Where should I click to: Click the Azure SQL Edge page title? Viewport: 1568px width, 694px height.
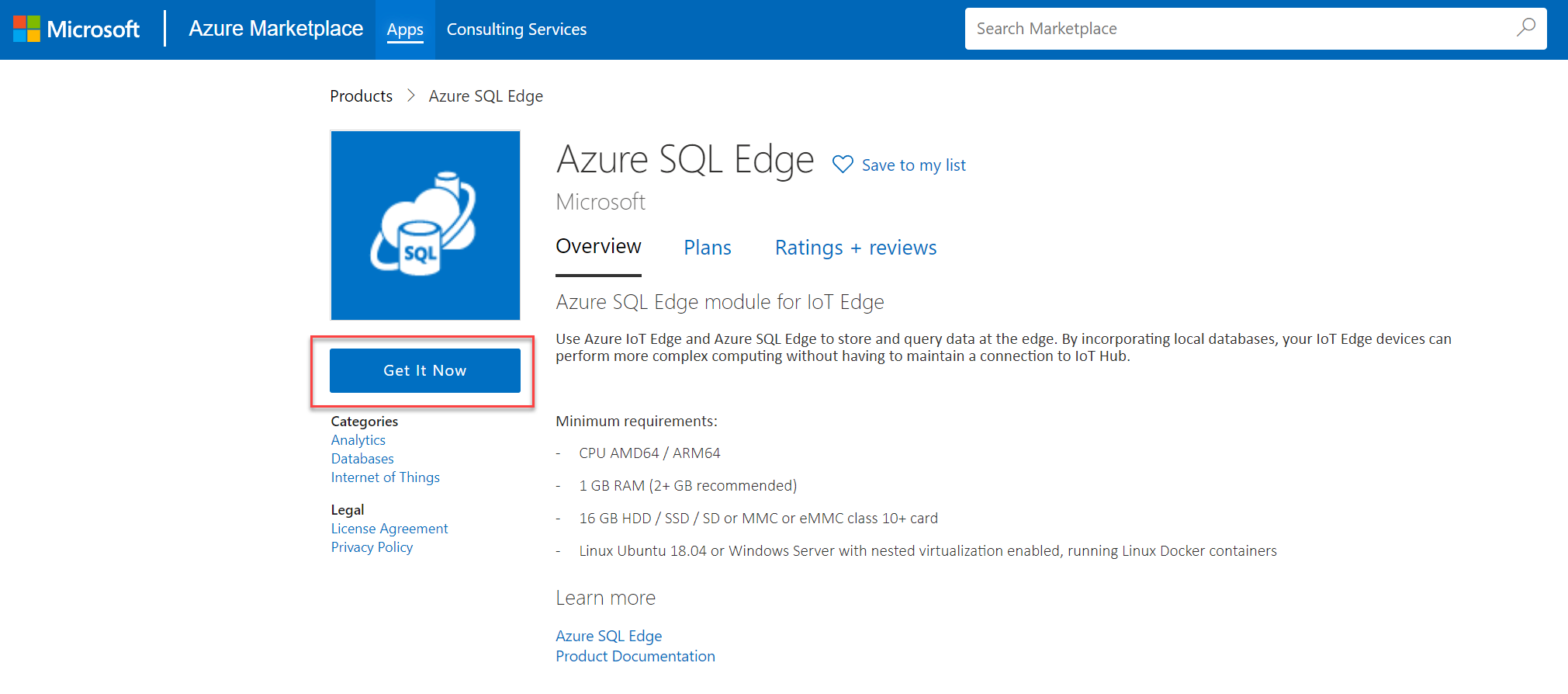pos(685,160)
